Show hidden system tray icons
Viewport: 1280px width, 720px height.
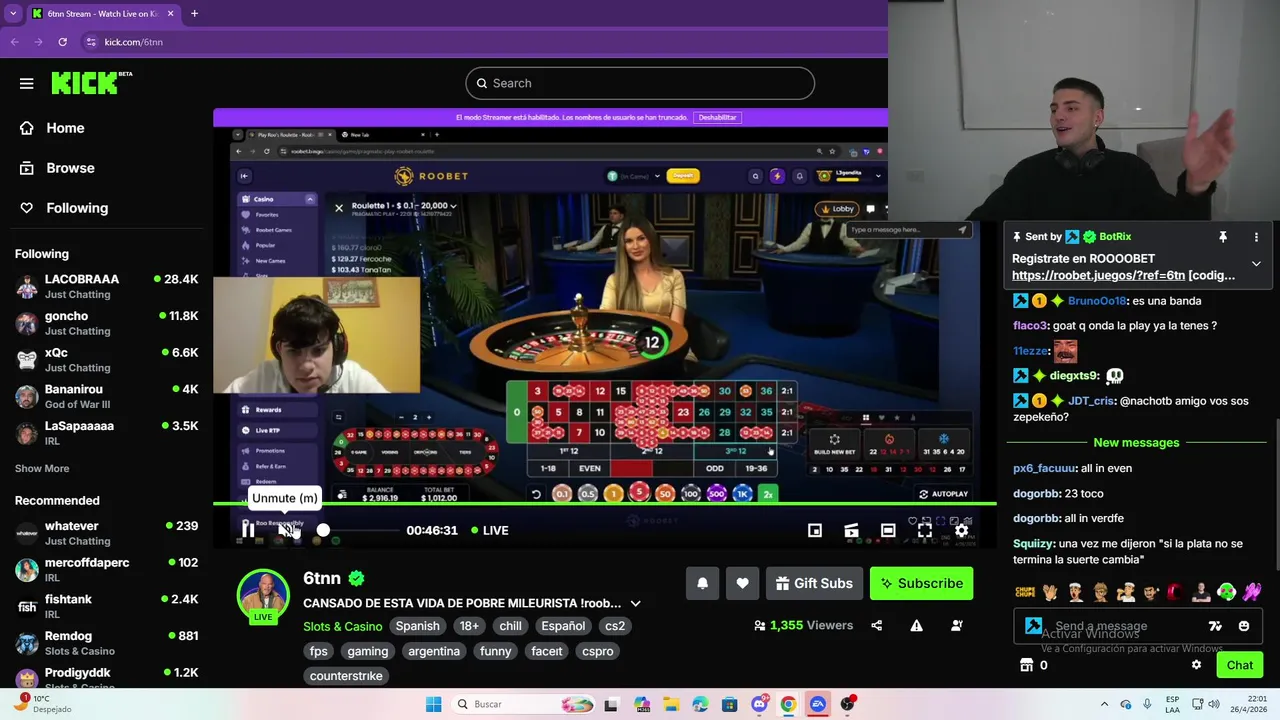(x=1104, y=704)
